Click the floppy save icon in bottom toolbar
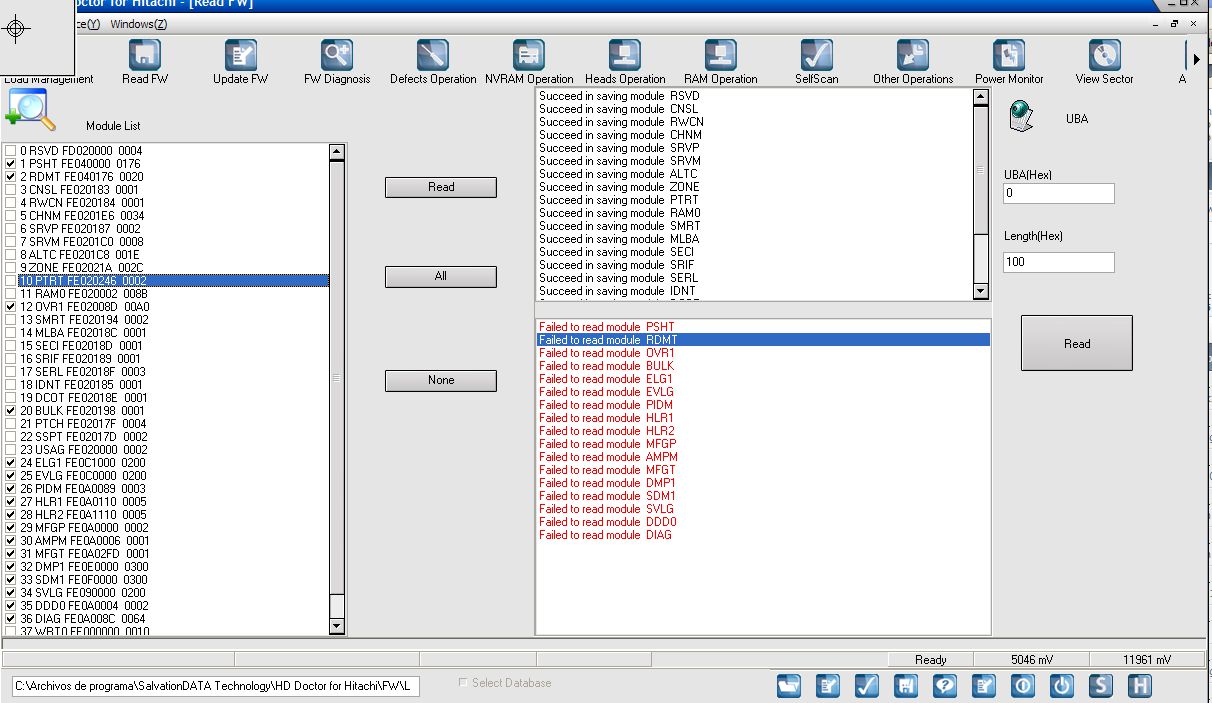Image resolution: width=1212 pixels, height=703 pixels. [x=906, y=686]
